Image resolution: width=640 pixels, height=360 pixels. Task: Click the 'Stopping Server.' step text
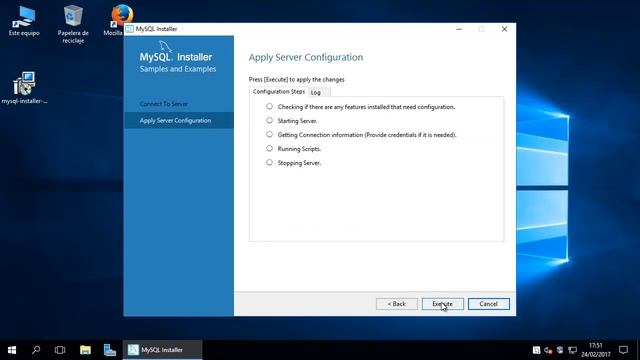[299, 163]
